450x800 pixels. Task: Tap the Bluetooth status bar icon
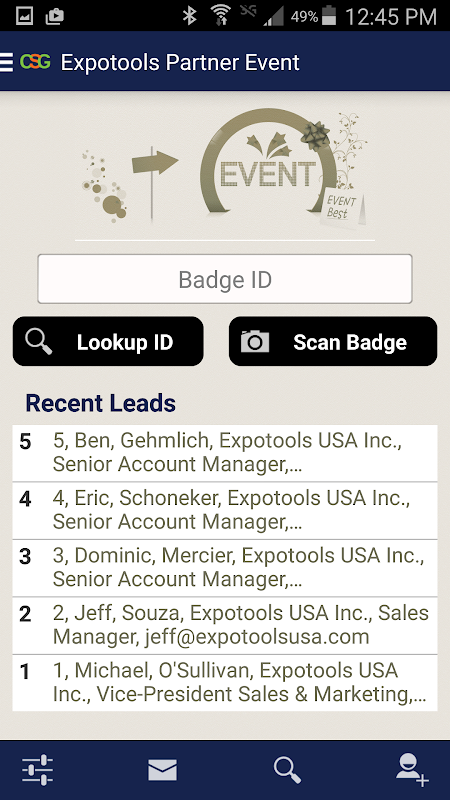coord(190,16)
